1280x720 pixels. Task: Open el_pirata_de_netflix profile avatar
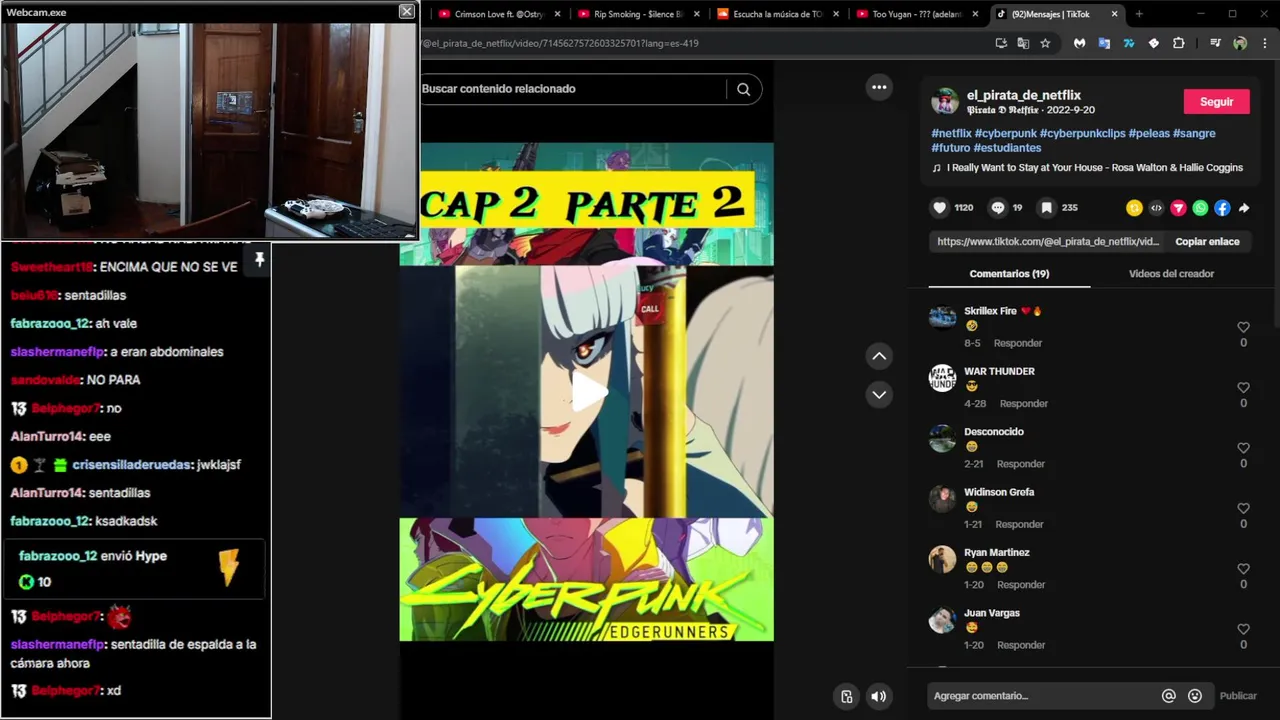point(944,101)
